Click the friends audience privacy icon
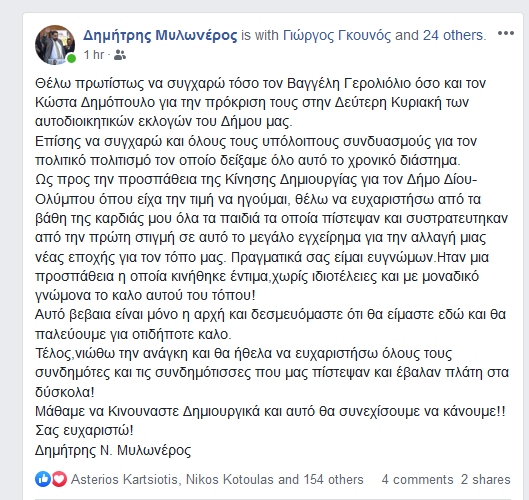This screenshot has width=529, height=500. (119, 55)
